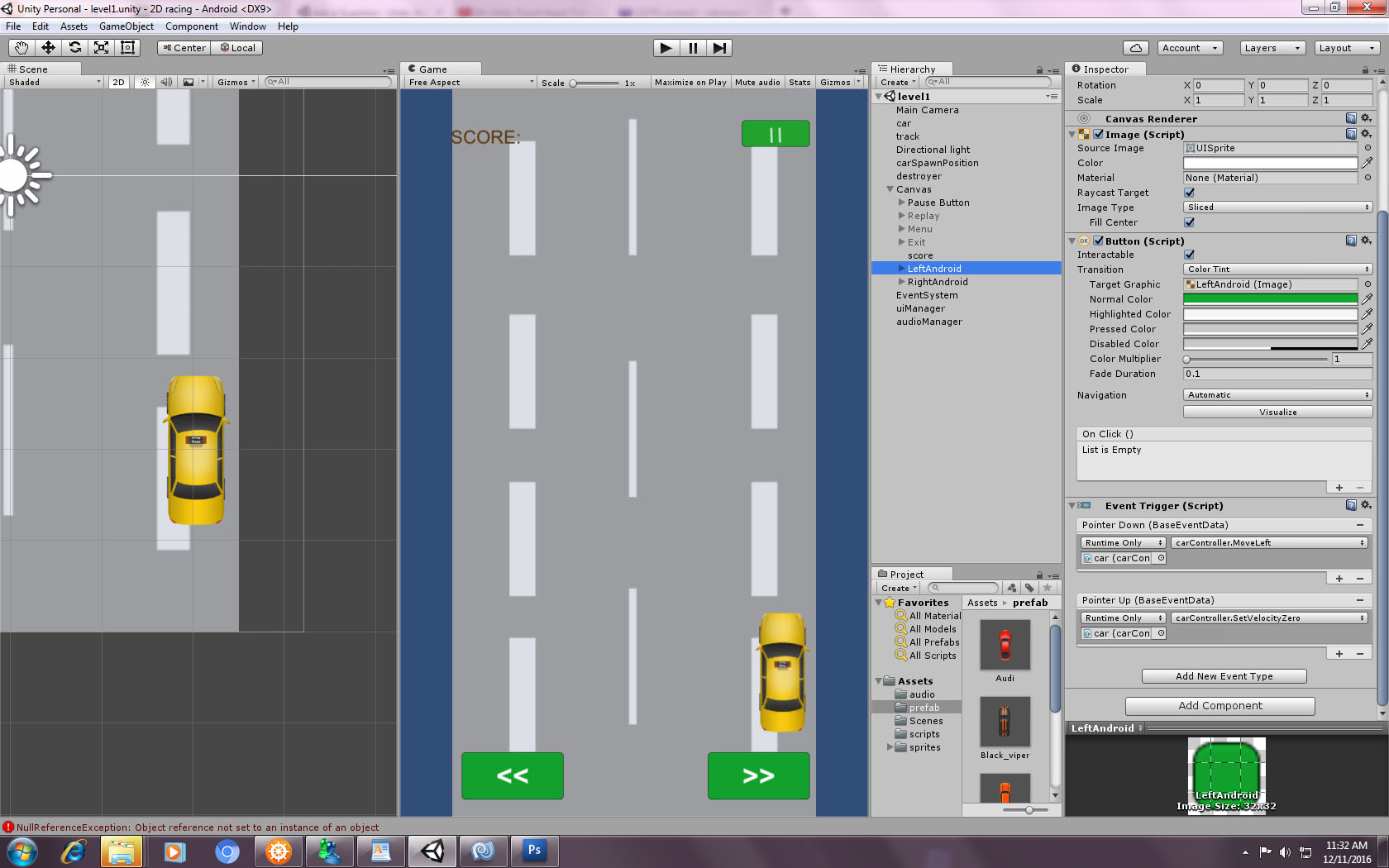Viewport: 1389px width, 868px height.
Task: Open Account dropdown button
Action: click(1191, 48)
